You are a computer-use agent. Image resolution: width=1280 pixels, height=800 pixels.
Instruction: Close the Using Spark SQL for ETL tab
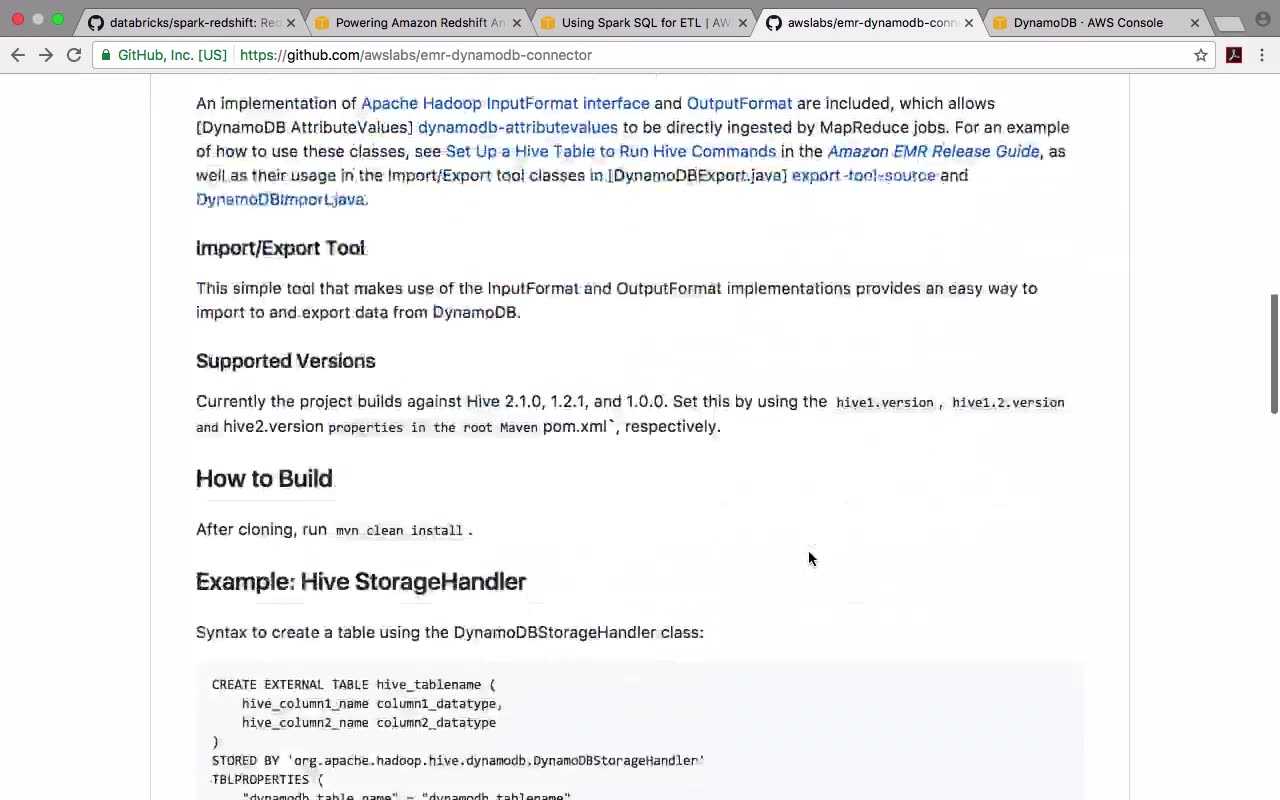point(742,22)
